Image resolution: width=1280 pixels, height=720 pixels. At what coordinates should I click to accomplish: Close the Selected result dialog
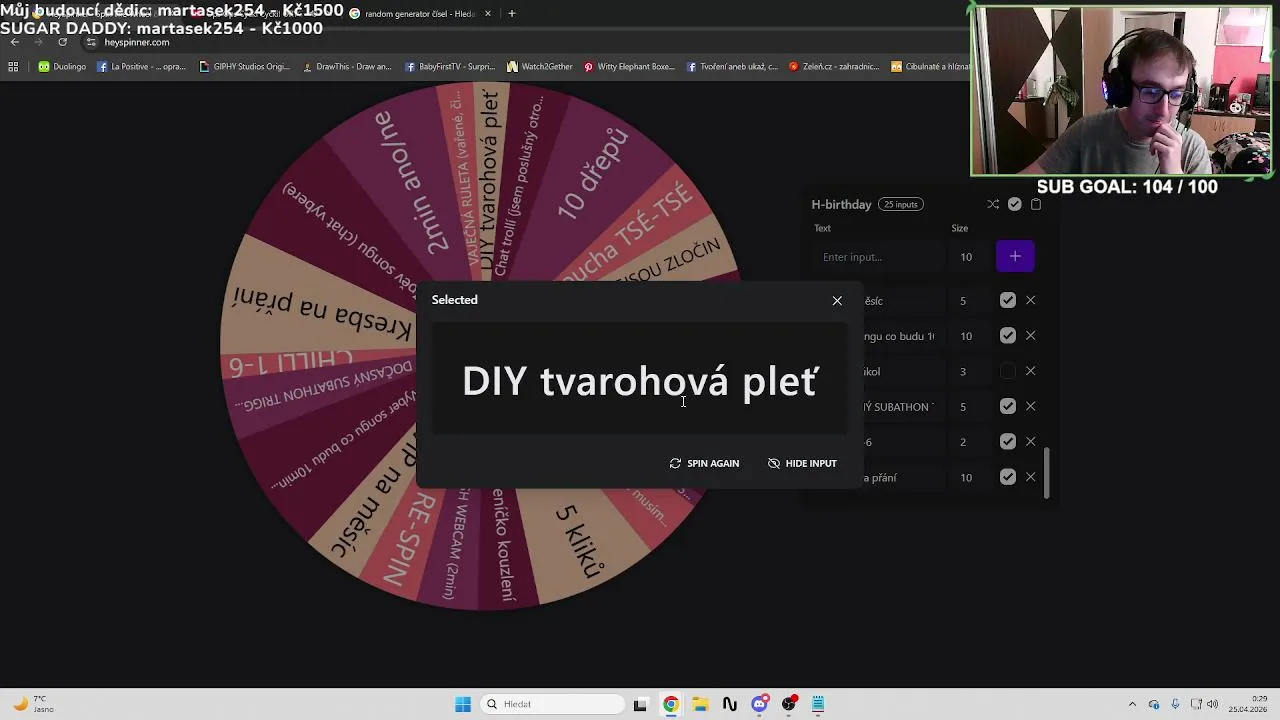pyautogui.click(x=837, y=300)
